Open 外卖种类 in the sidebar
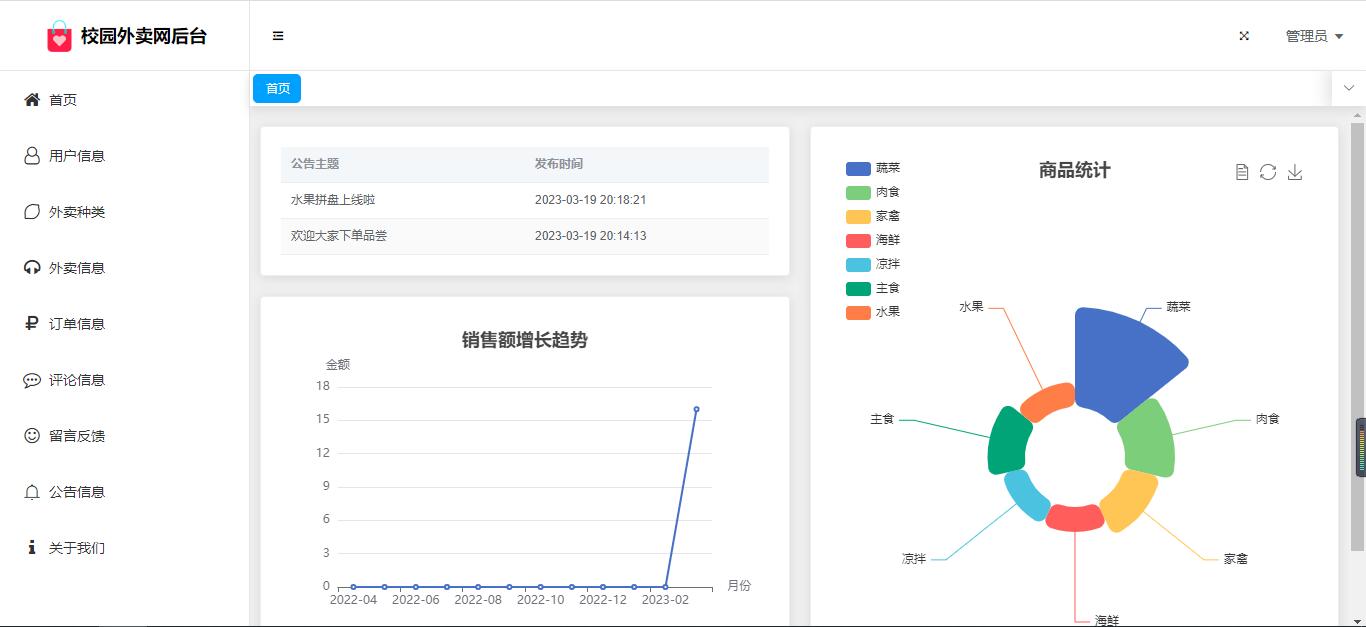The image size is (1366, 627). point(77,212)
